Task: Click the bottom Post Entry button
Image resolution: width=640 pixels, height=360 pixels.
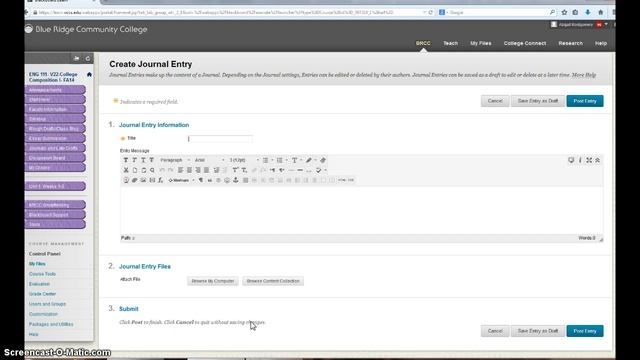Action: (585, 331)
